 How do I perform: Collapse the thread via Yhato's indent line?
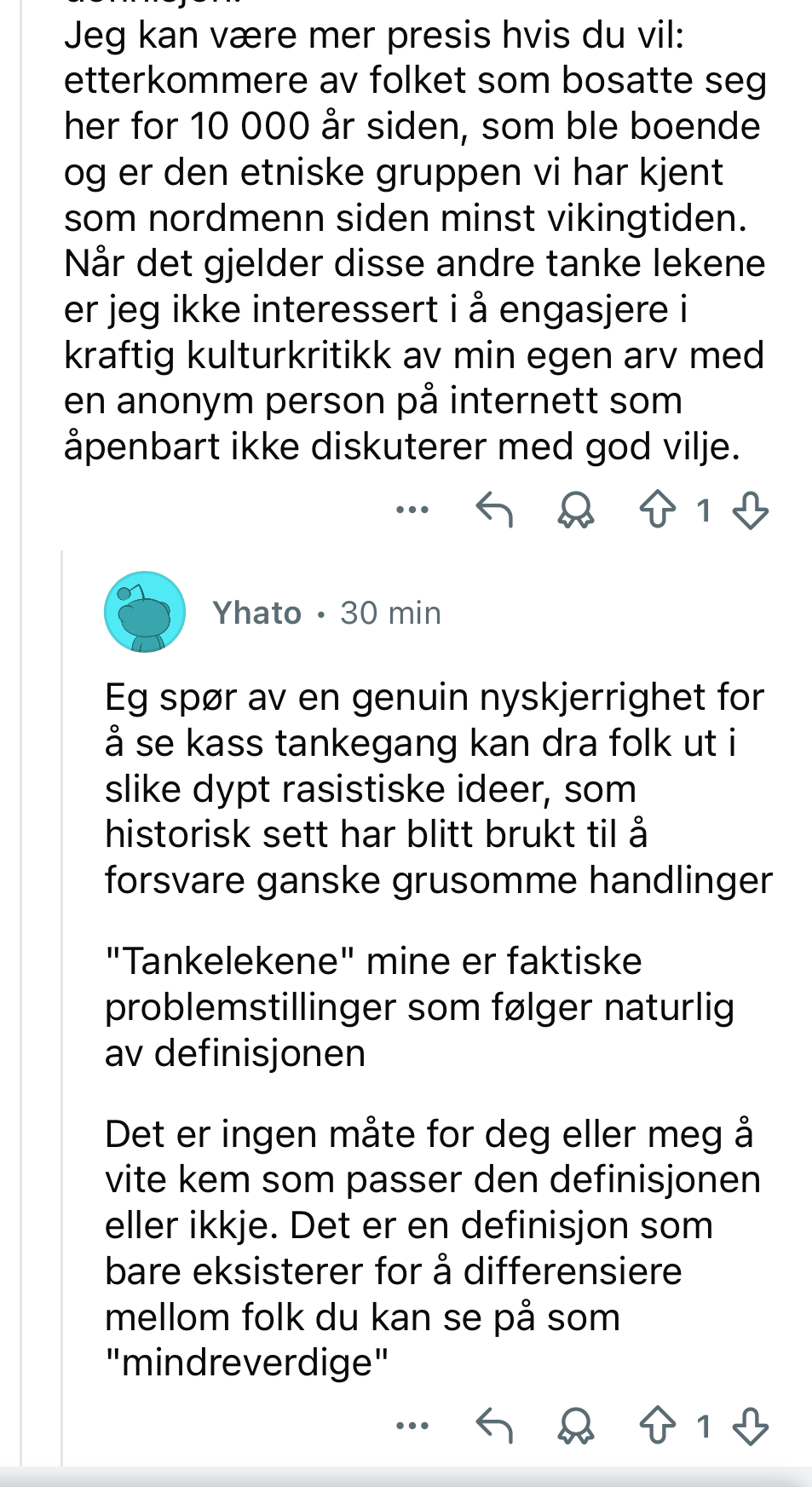[x=62, y=1006]
